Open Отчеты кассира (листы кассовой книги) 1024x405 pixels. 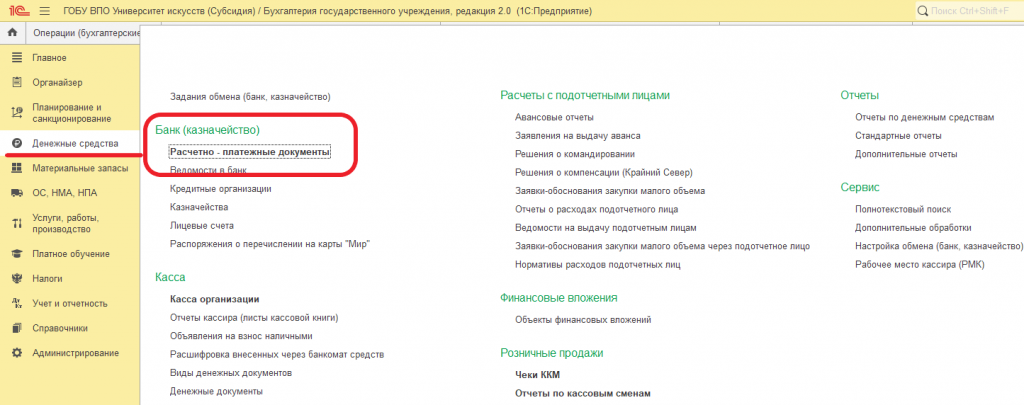click(254, 317)
